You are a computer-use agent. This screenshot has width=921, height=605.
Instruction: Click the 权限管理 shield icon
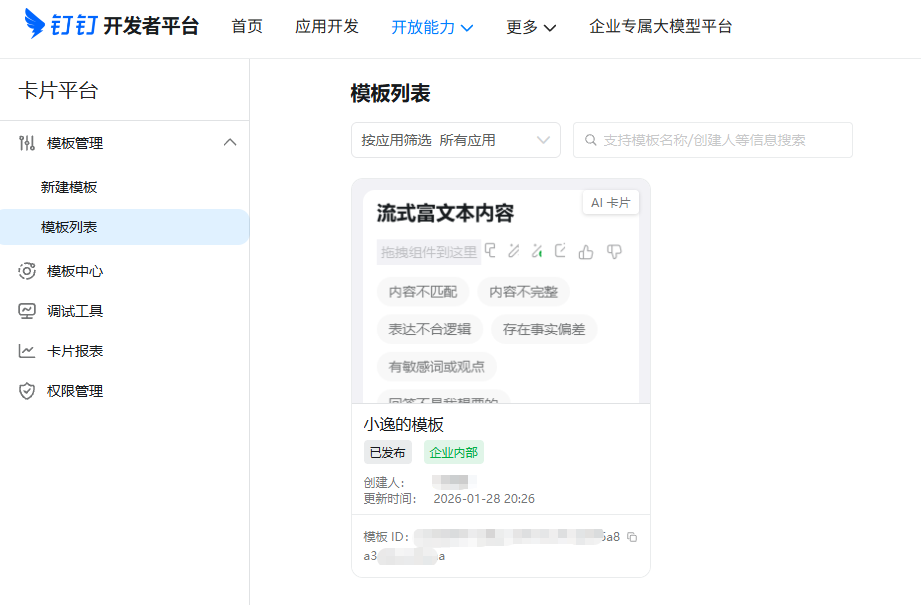[27, 391]
